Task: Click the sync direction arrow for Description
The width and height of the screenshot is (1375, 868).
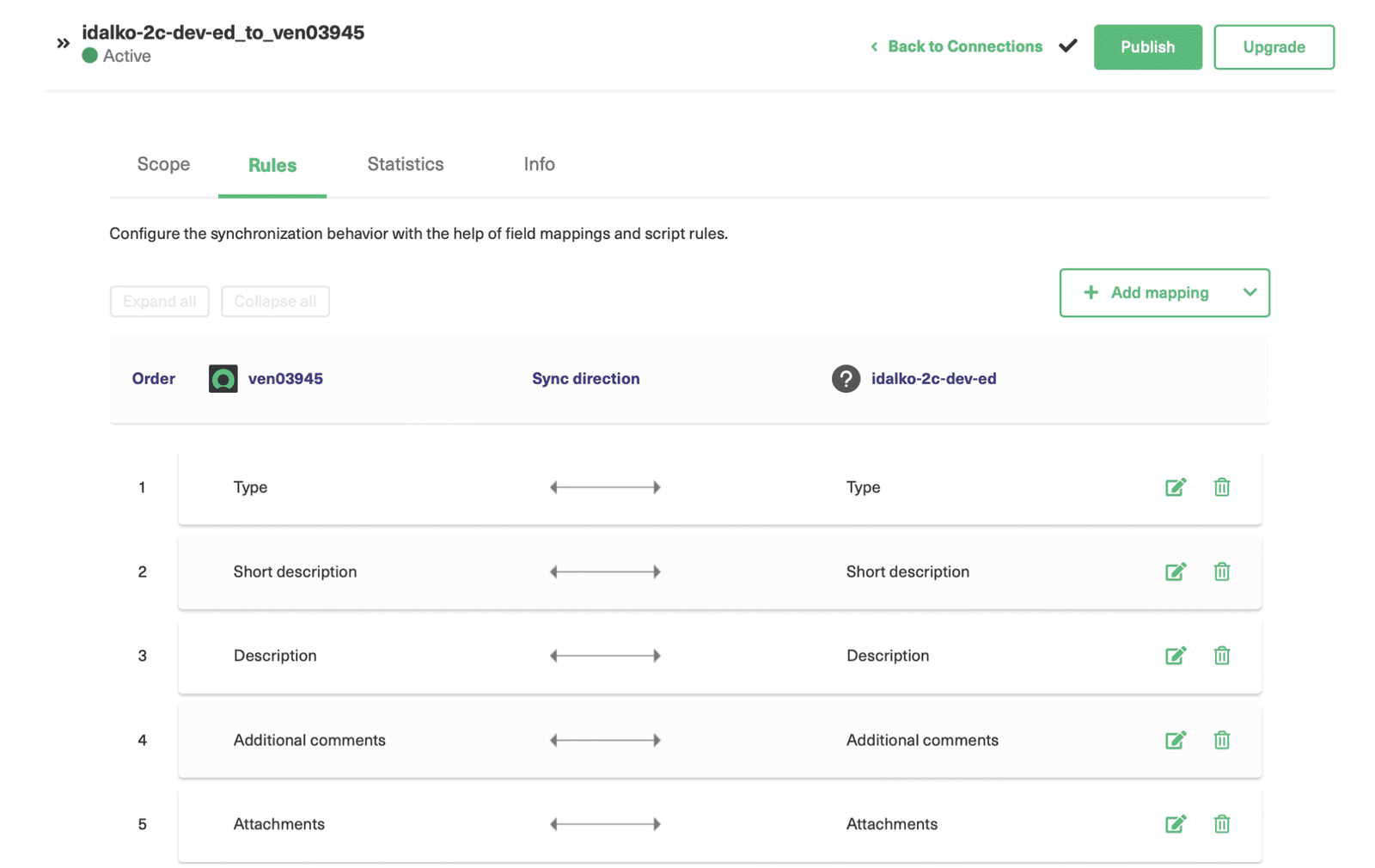Action: tap(604, 655)
